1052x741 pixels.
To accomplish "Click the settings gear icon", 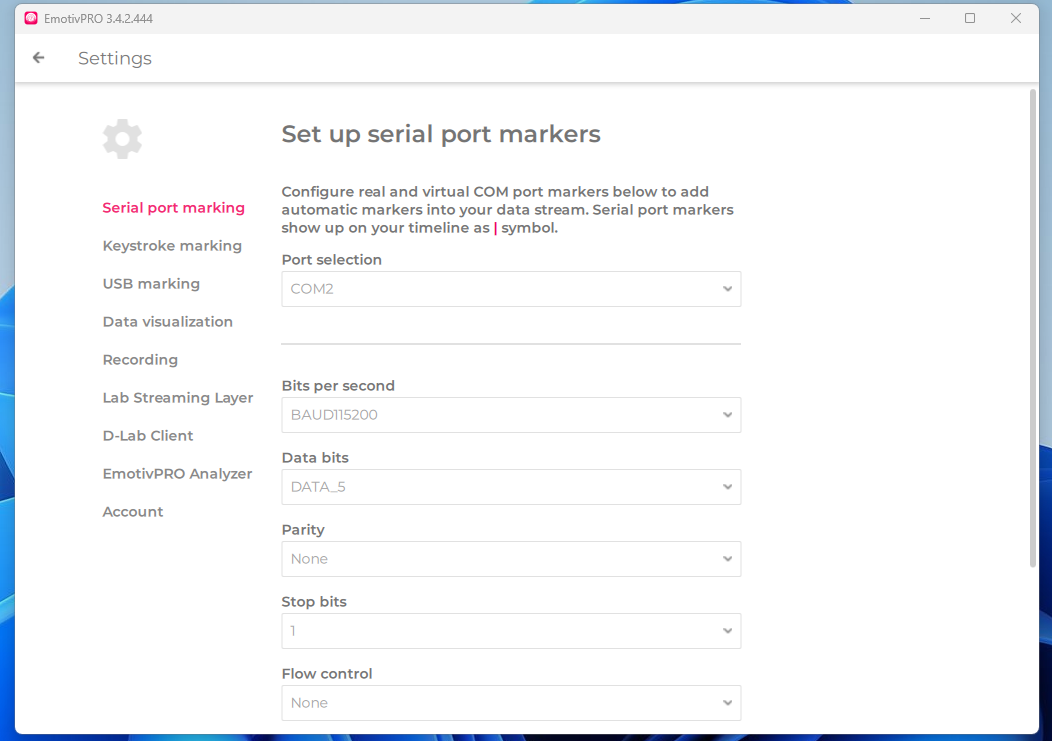I will click(122, 139).
